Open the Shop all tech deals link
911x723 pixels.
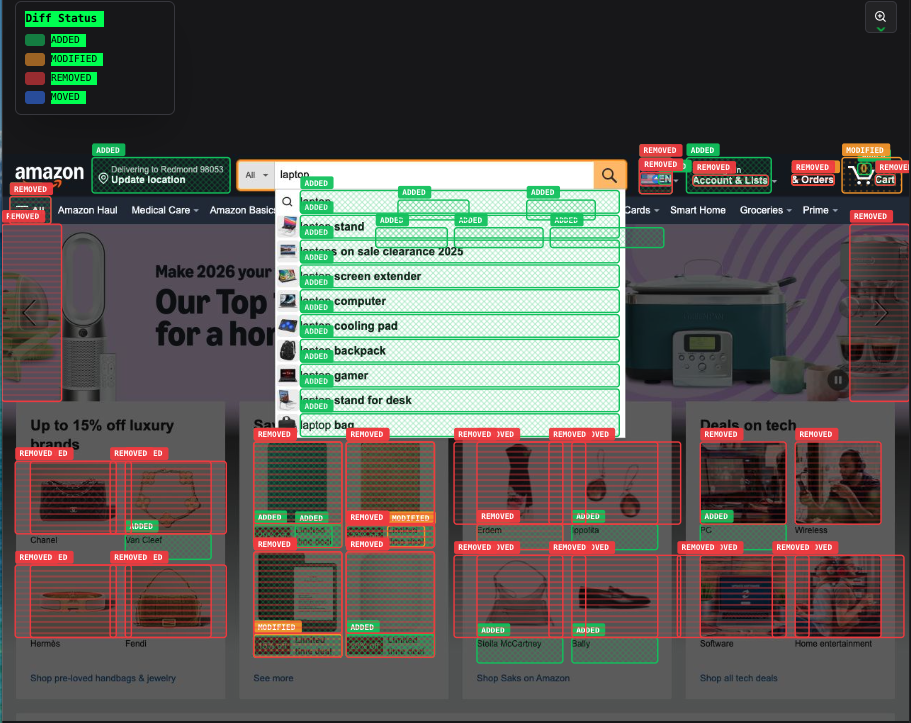[x=738, y=678]
